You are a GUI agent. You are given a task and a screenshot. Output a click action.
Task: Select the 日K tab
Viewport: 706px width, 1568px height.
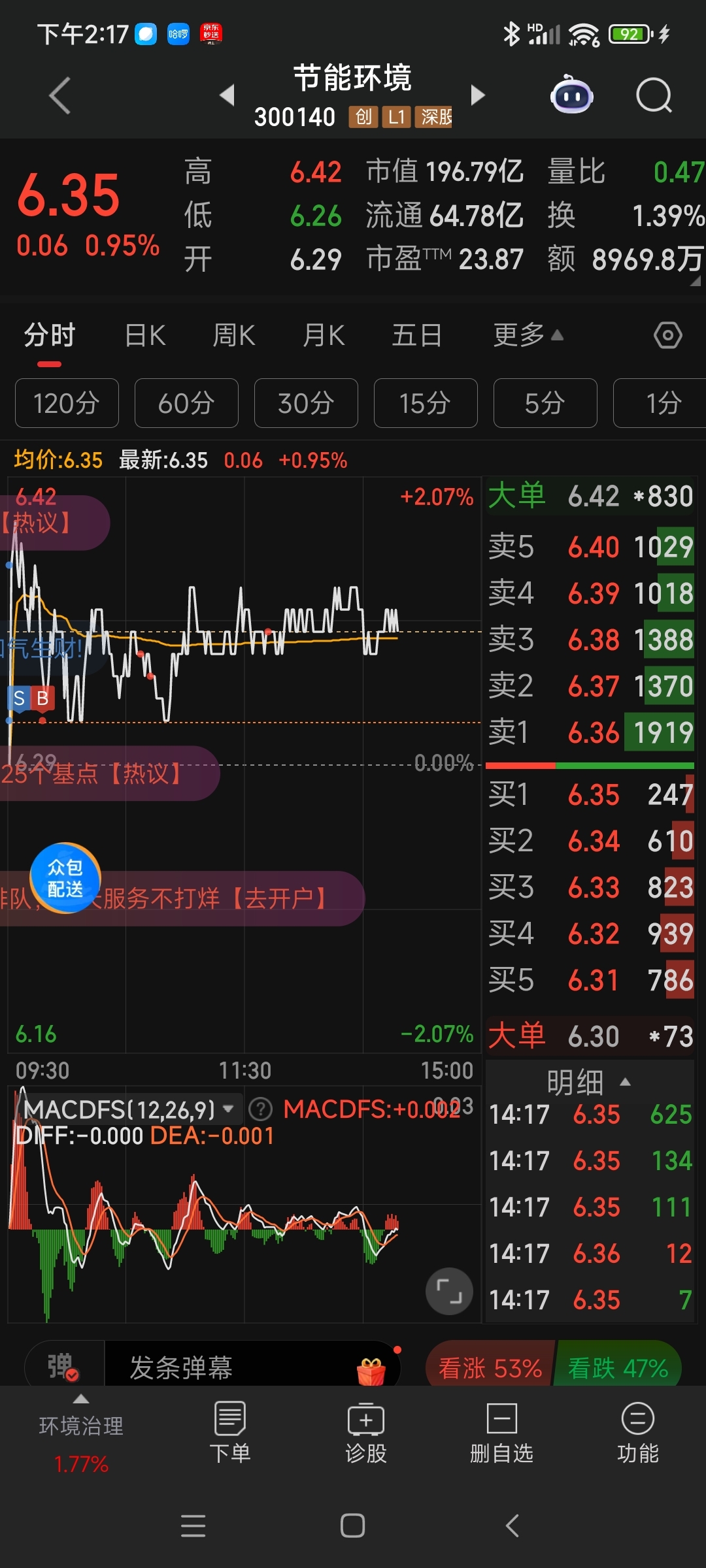pyautogui.click(x=145, y=336)
